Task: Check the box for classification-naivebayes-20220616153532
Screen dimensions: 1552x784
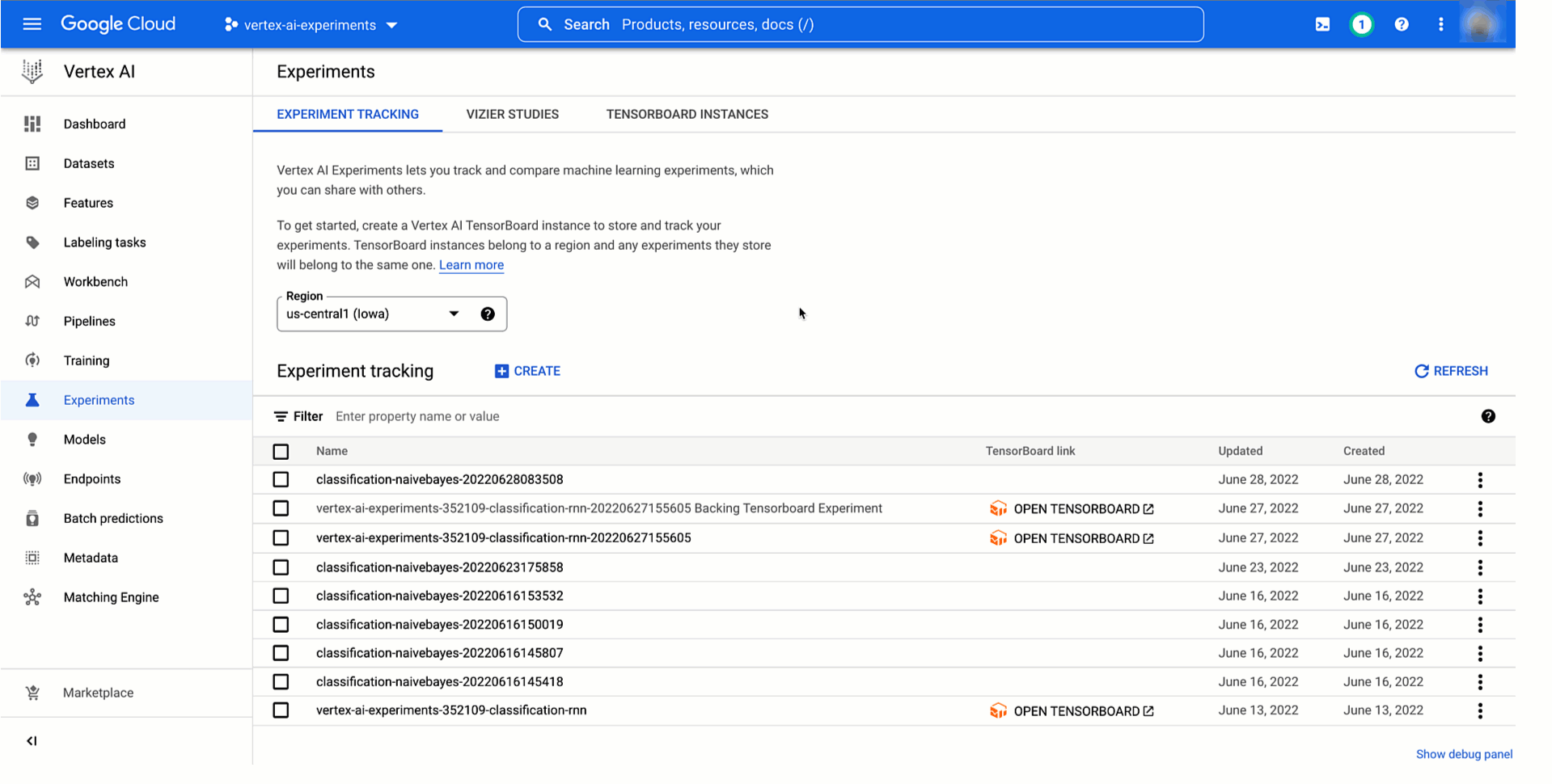Action: coord(281,596)
